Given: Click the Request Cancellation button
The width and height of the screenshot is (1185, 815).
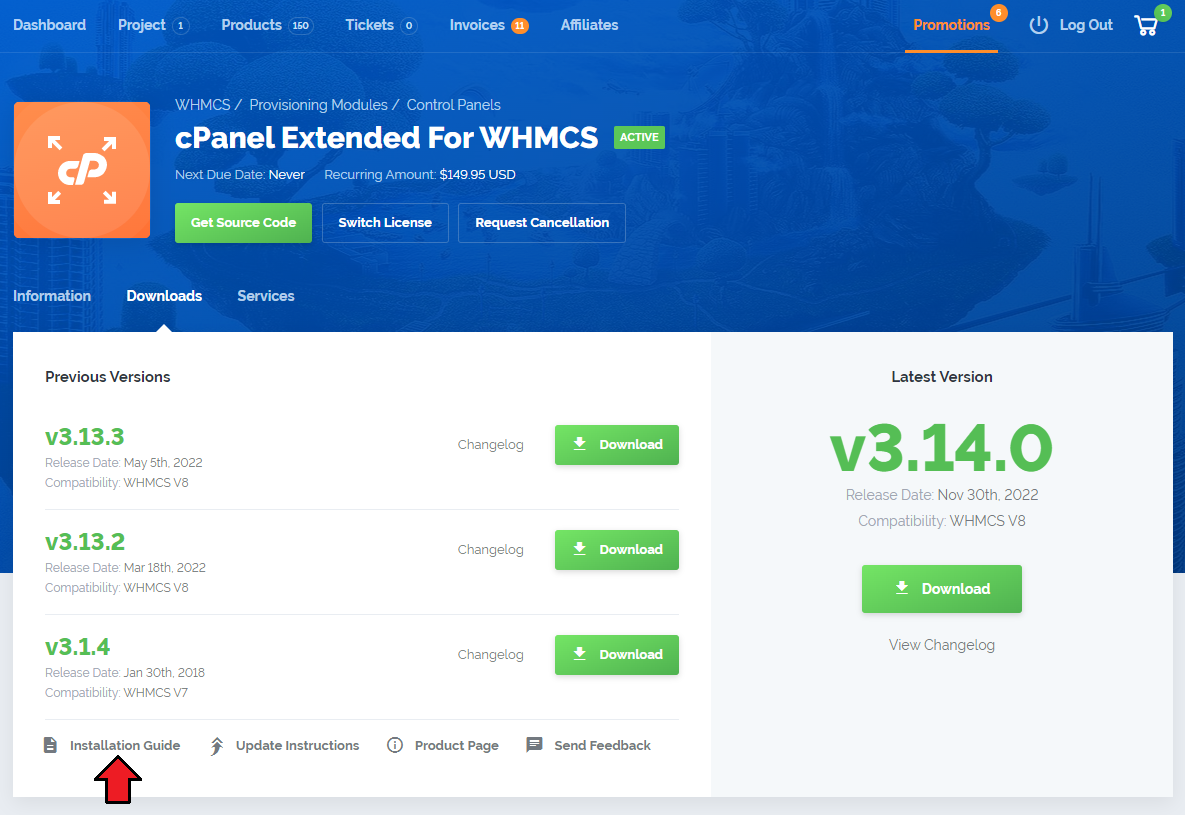Looking at the screenshot, I should coord(542,223).
